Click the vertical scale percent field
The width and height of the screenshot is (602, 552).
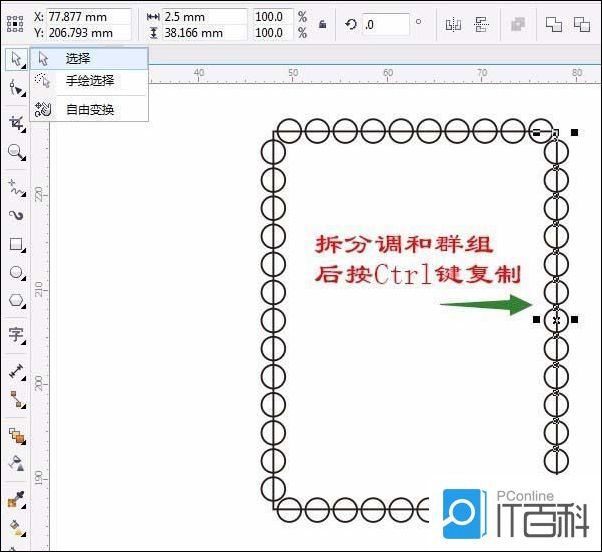point(273,33)
